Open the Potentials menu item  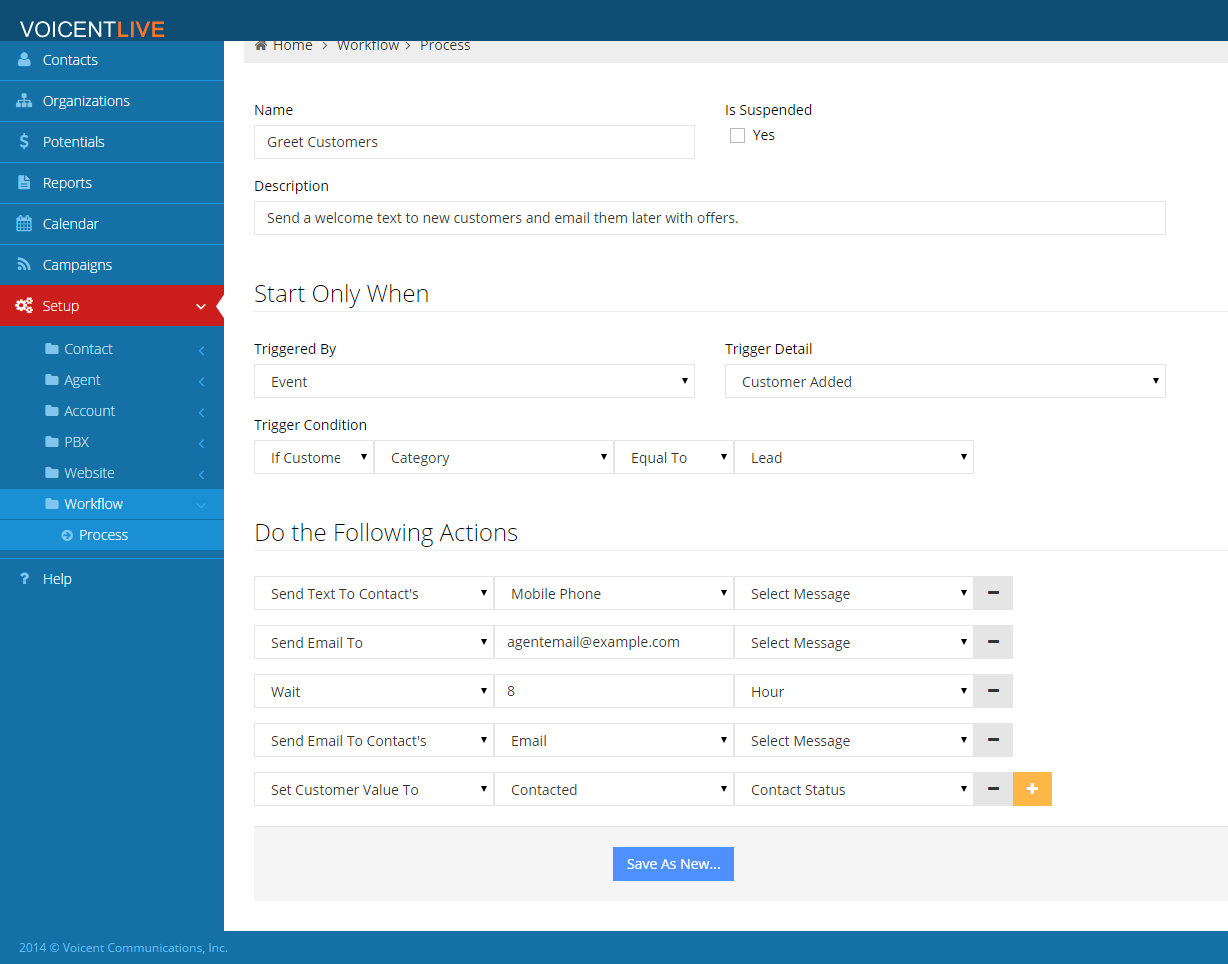112,142
